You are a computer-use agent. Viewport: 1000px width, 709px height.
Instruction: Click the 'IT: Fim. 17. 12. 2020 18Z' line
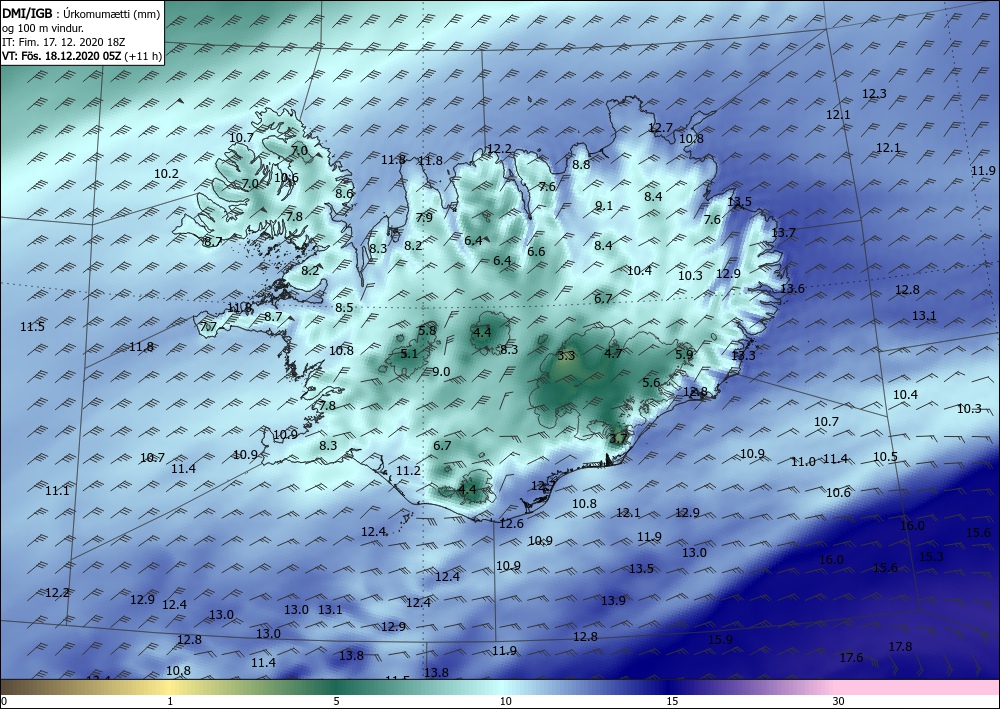pyautogui.click(x=64, y=42)
